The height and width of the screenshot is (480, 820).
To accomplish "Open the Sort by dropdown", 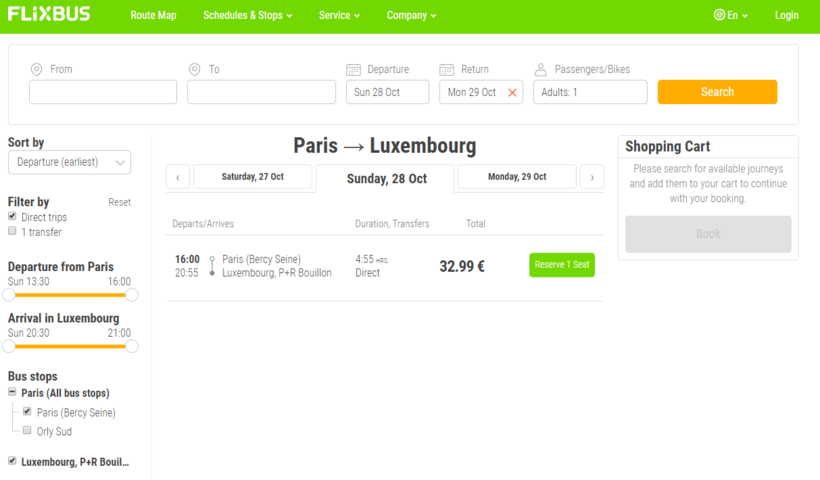I will (x=69, y=162).
